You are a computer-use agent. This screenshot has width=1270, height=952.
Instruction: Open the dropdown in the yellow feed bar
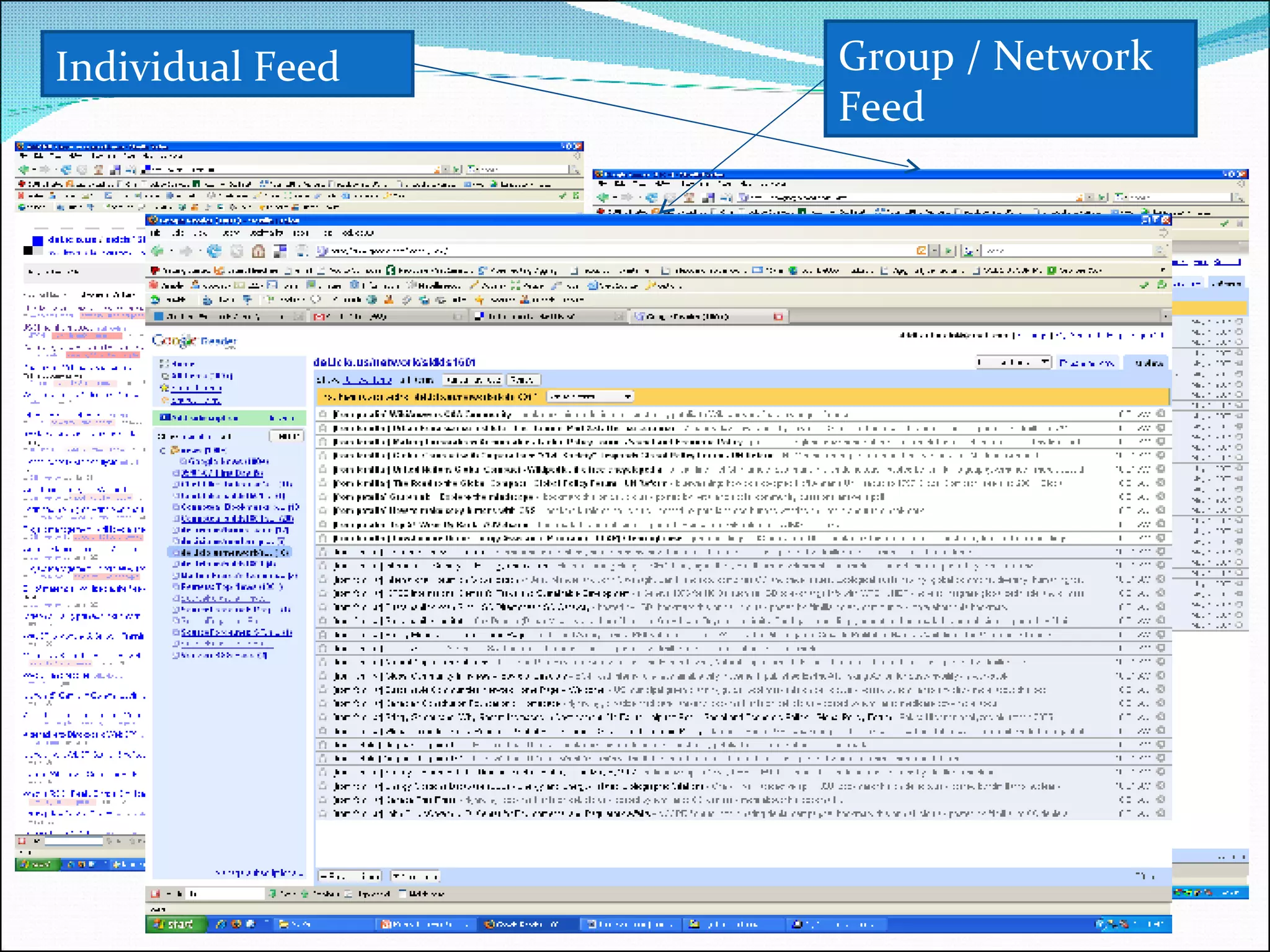coord(590,396)
